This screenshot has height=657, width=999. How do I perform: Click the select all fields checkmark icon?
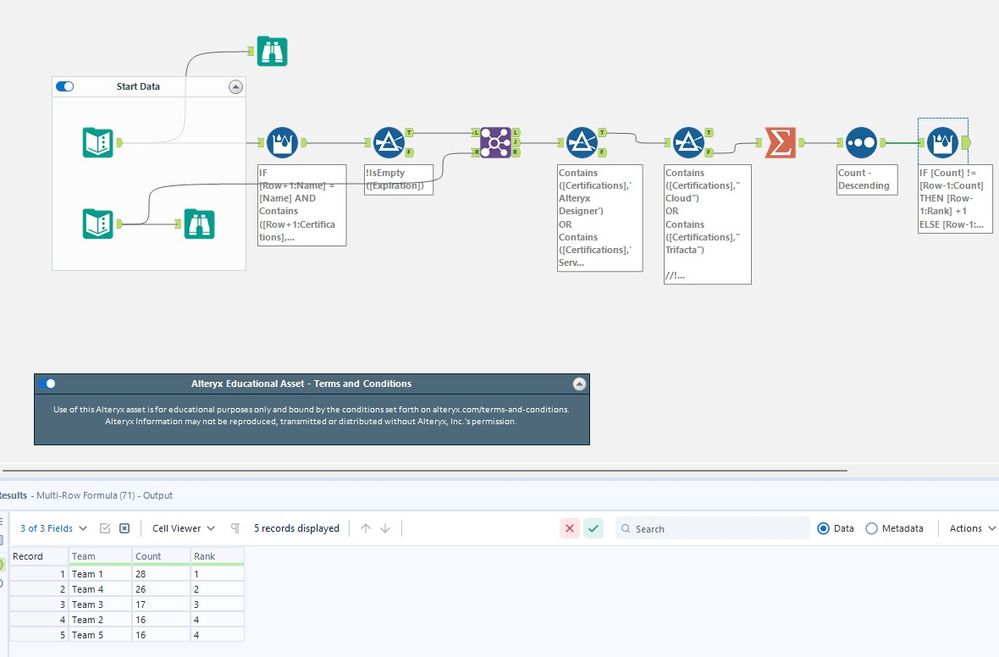[x=105, y=528]
